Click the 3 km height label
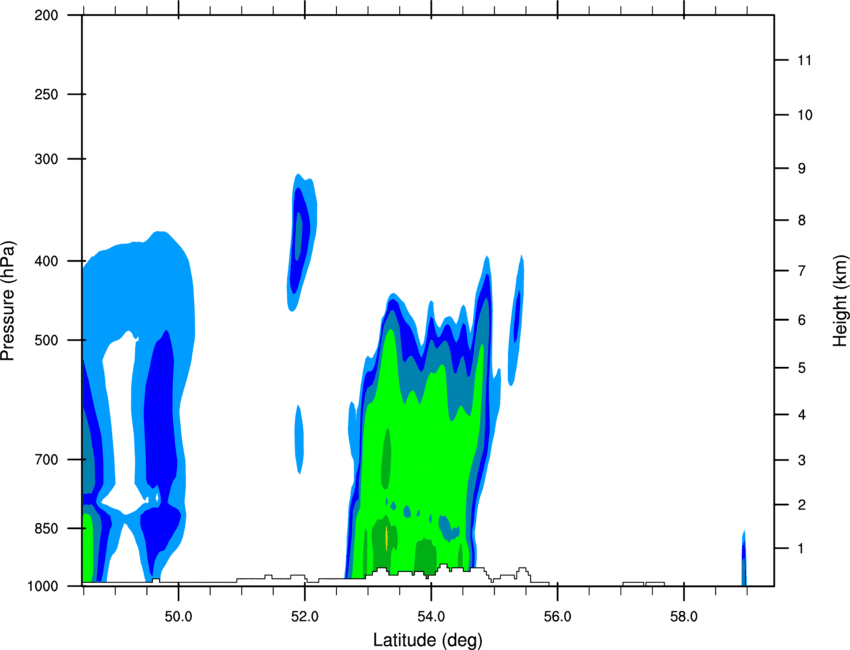The image size is (850, 650). (x=802, y=460)
